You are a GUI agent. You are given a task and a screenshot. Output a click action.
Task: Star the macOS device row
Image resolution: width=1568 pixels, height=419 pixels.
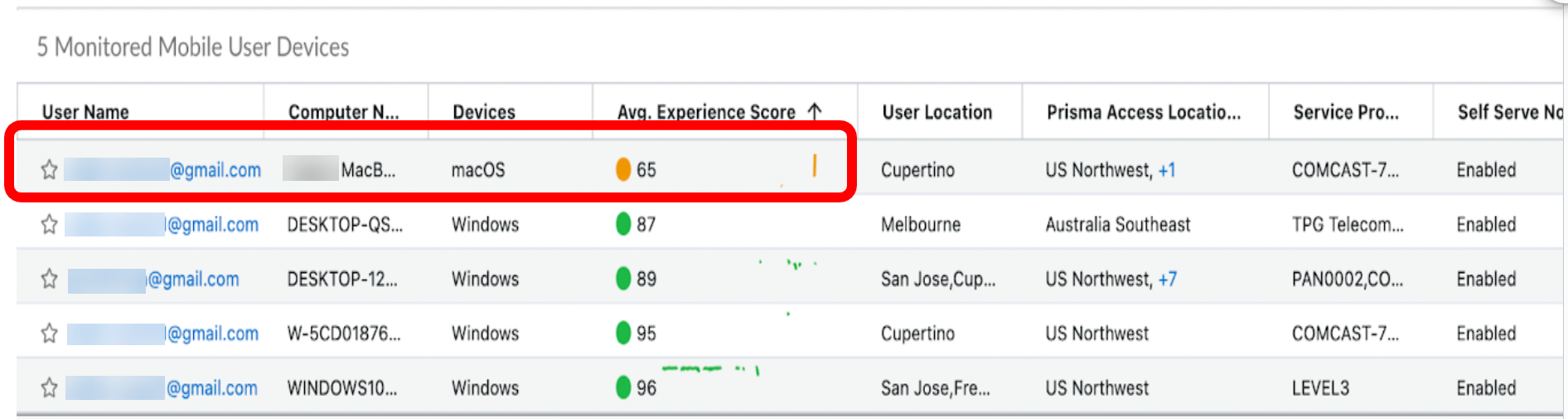(x=49, y=170)
